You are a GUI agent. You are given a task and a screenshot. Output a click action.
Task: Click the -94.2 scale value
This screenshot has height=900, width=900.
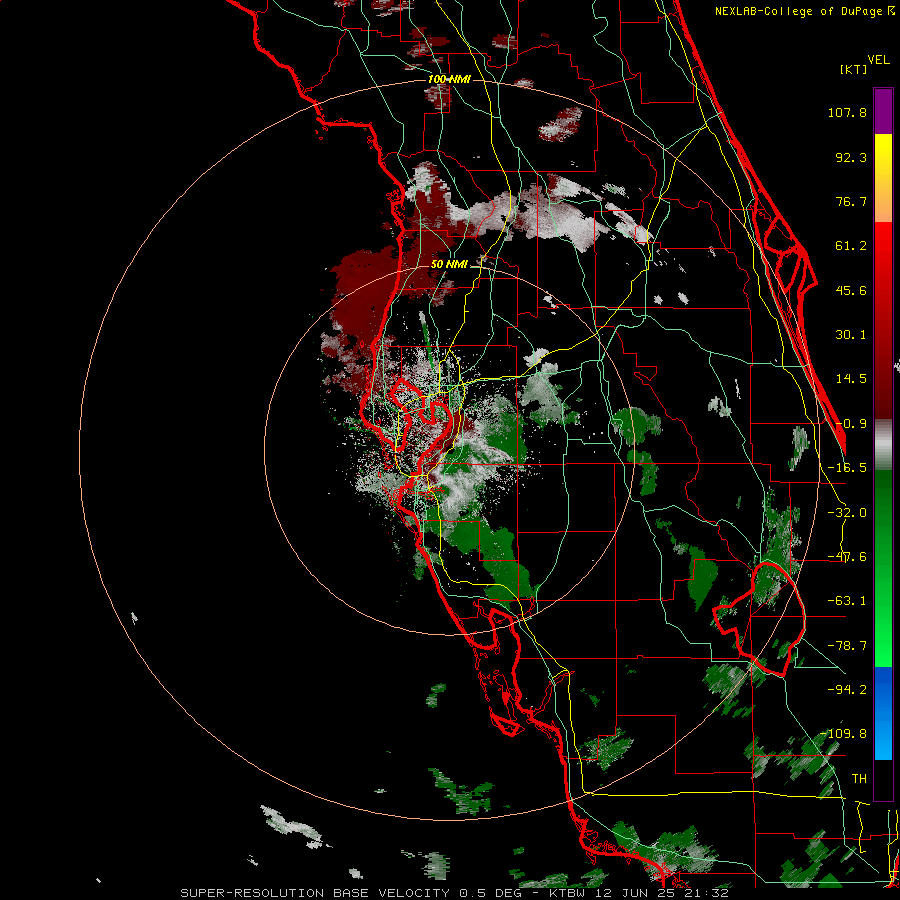847,690
